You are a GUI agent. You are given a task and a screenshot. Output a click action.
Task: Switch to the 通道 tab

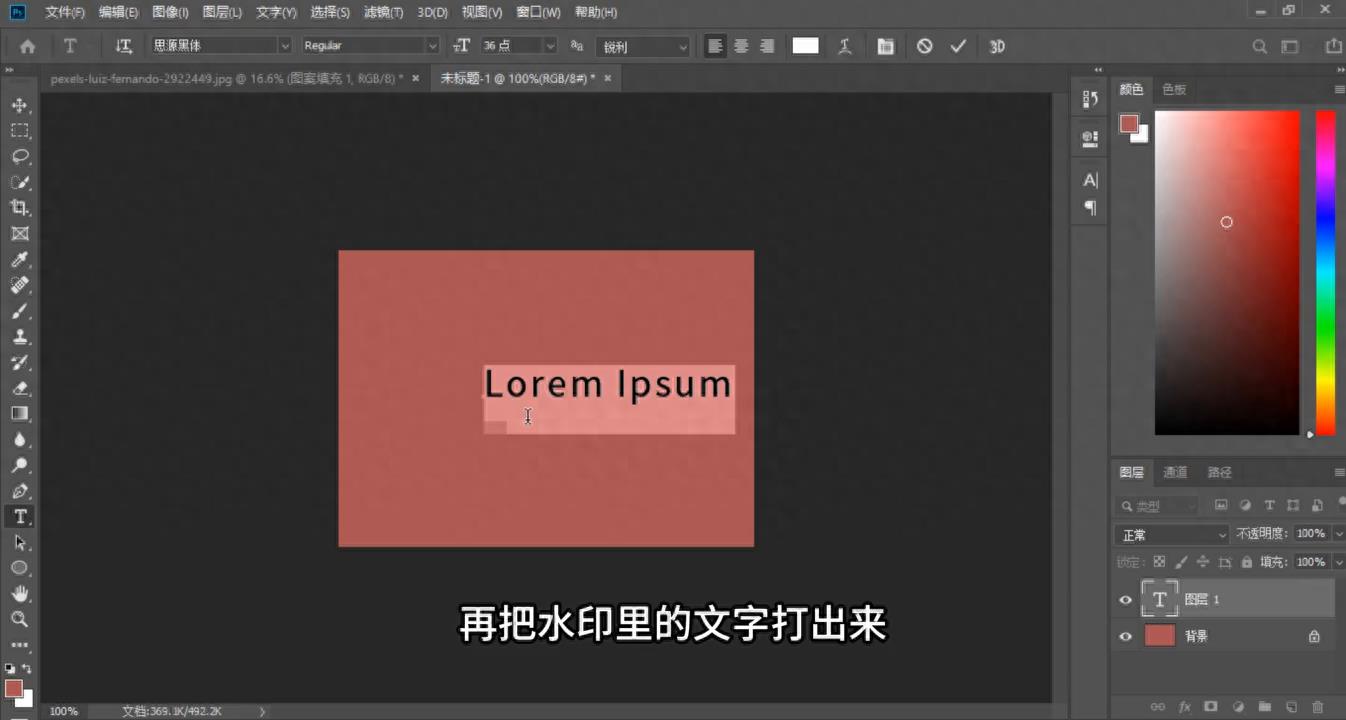coord(1175,472)
